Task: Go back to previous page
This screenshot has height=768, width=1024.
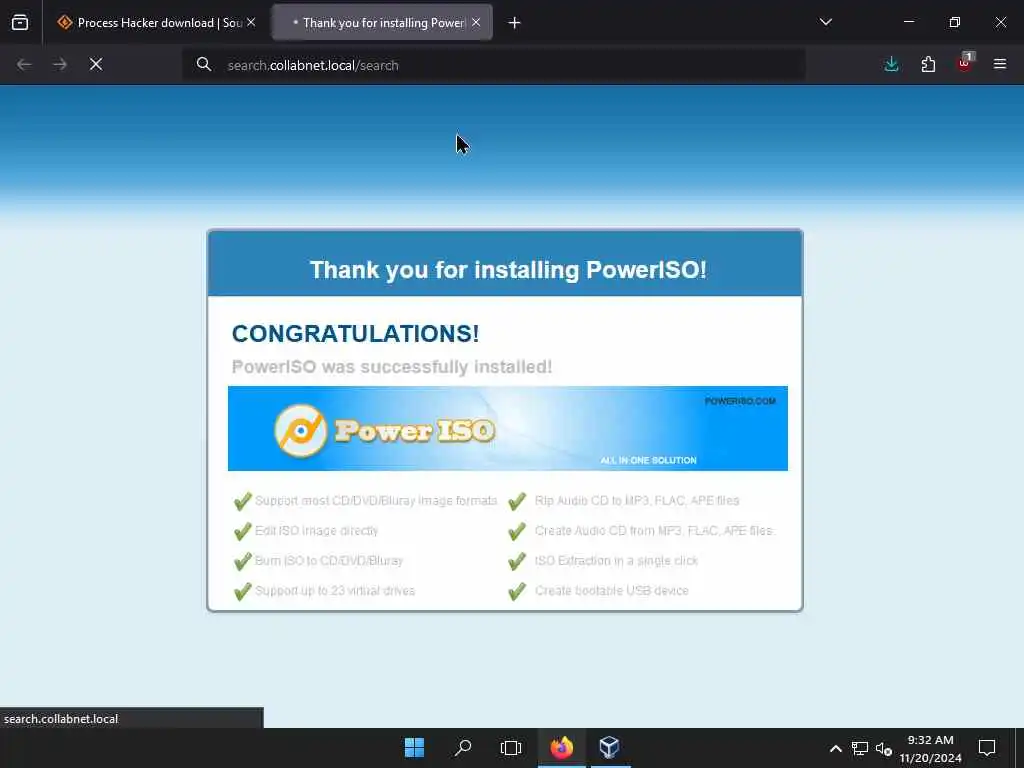Action: point(24,65)
